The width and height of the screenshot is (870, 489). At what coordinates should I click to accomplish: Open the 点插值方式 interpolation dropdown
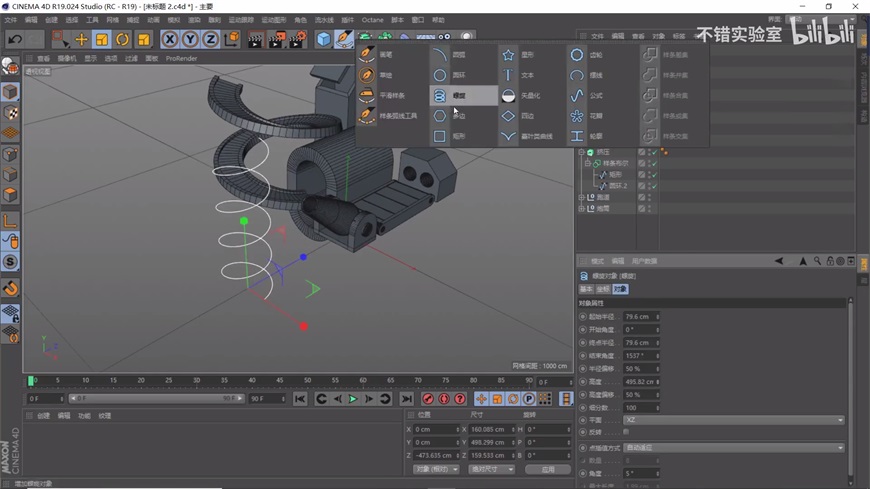(x=733, y=447)
